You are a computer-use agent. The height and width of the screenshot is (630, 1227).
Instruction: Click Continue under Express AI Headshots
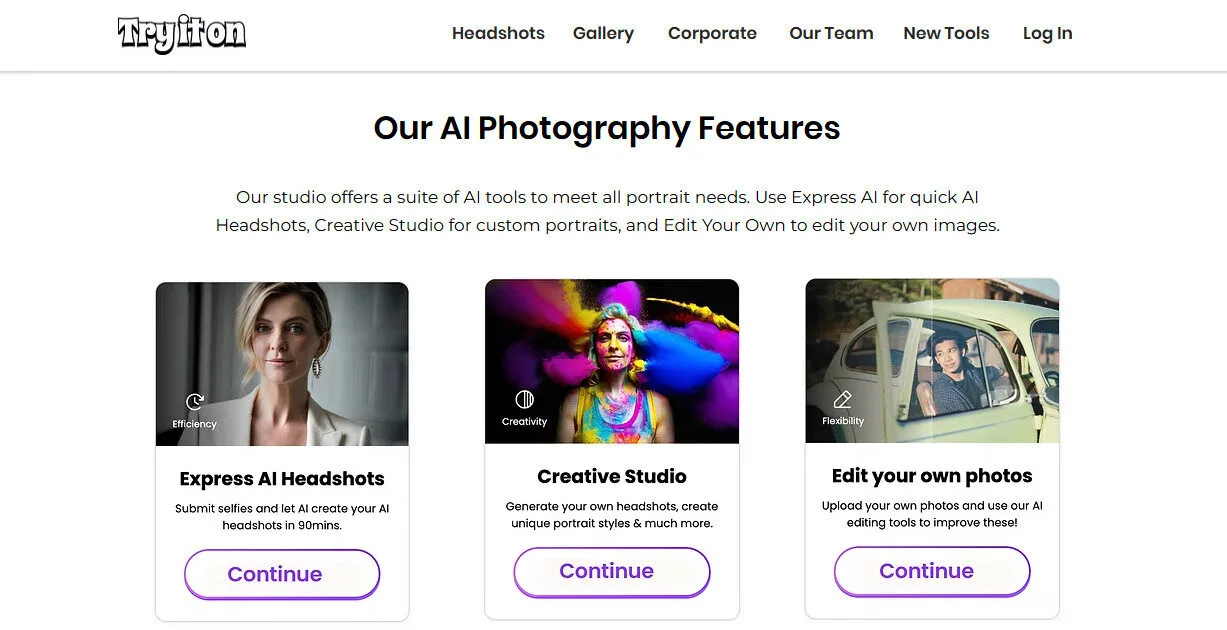tap(281, 574)
